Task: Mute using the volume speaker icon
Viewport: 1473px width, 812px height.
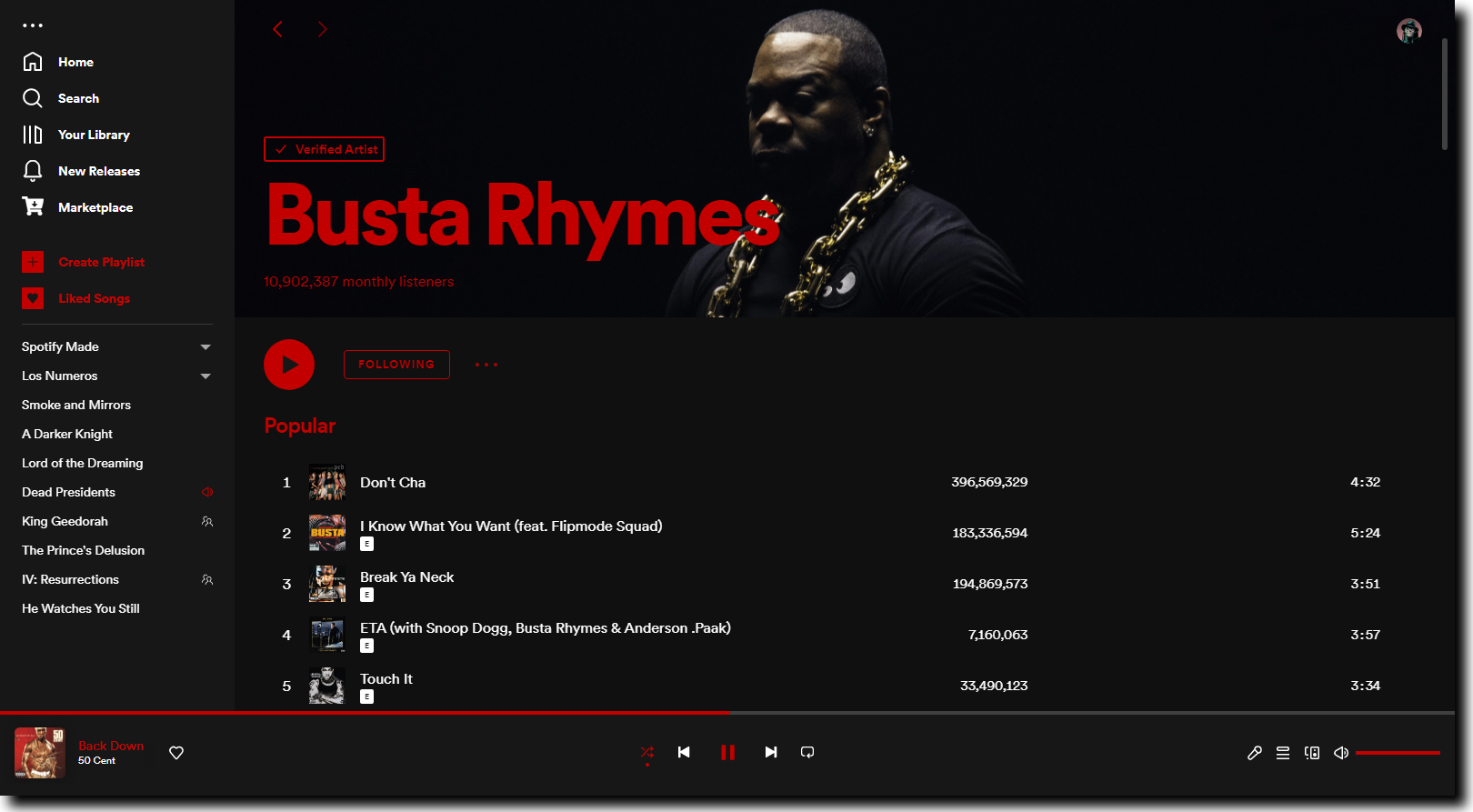Action: pyautogui.click(x=1341, y=753)
